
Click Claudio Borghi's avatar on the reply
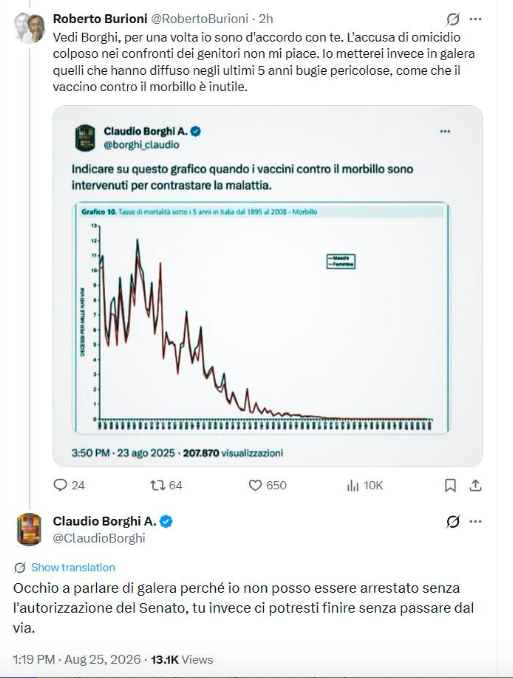[29, 529]
